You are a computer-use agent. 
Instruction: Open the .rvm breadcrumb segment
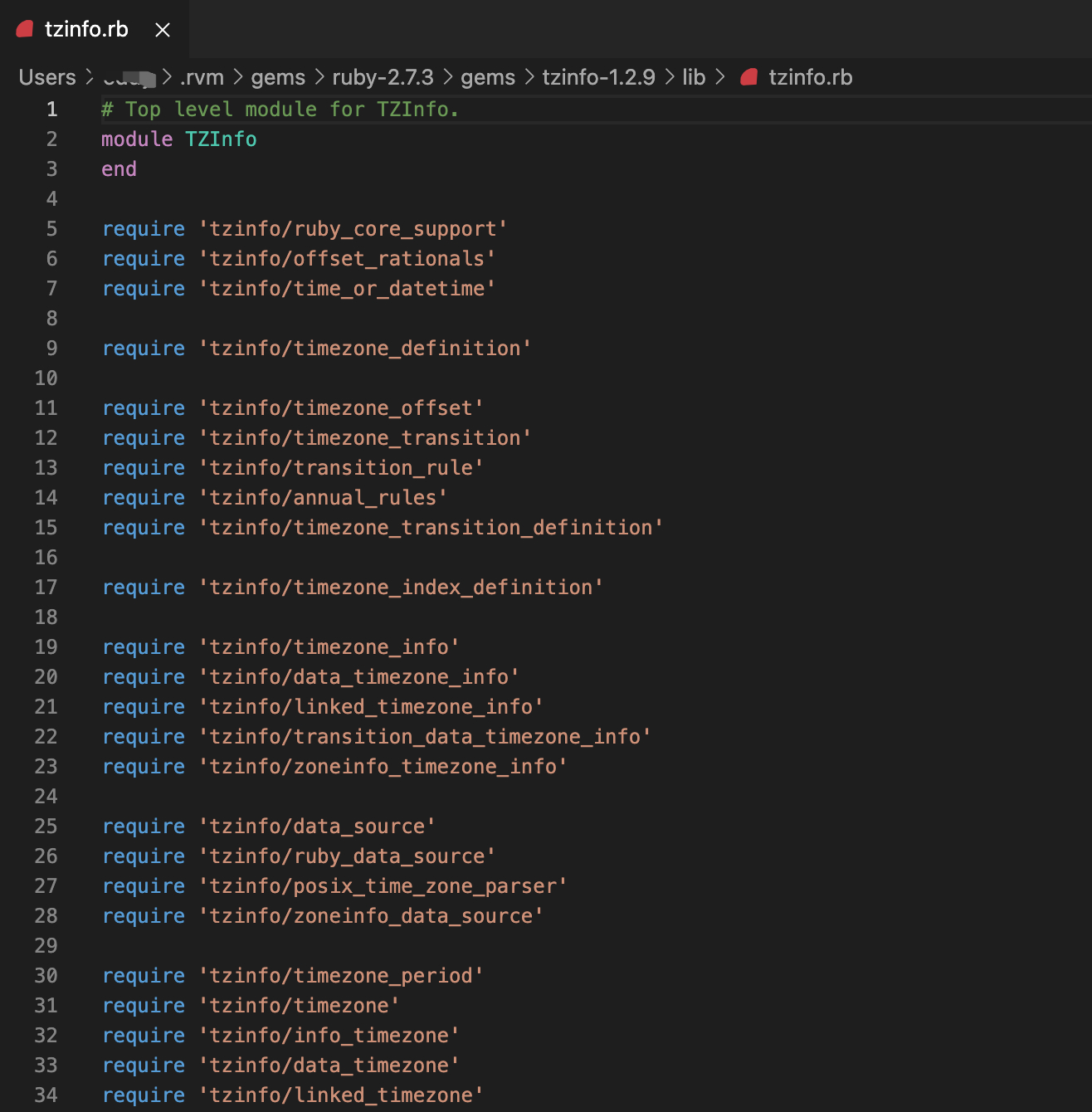click(202, 77)
